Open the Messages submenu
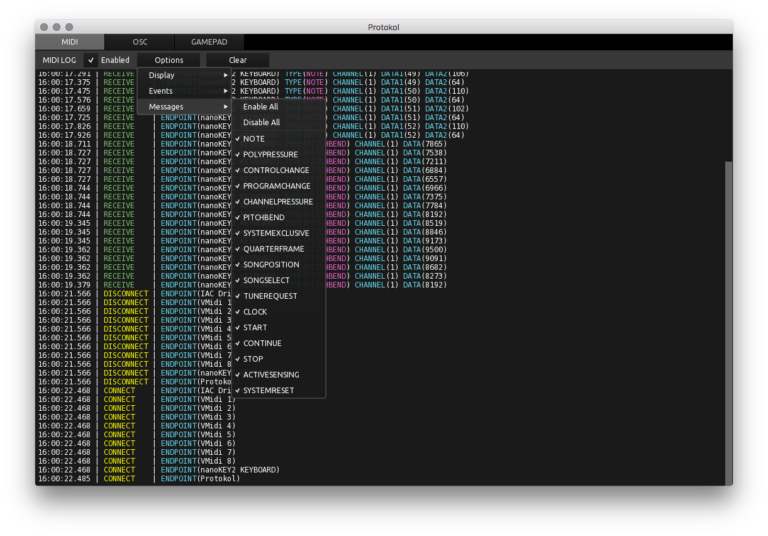Screen dimensions: 768x536 coord(185,106)
